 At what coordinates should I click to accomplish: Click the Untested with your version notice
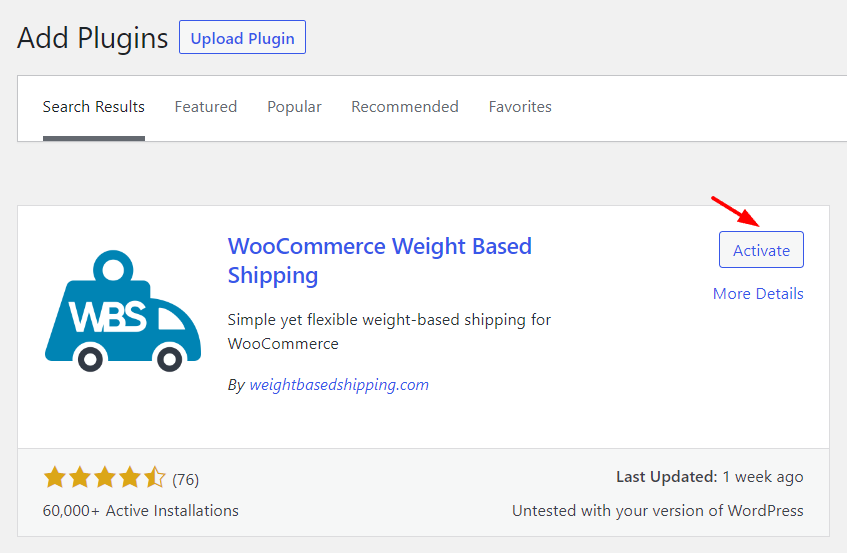coord(657,511)
